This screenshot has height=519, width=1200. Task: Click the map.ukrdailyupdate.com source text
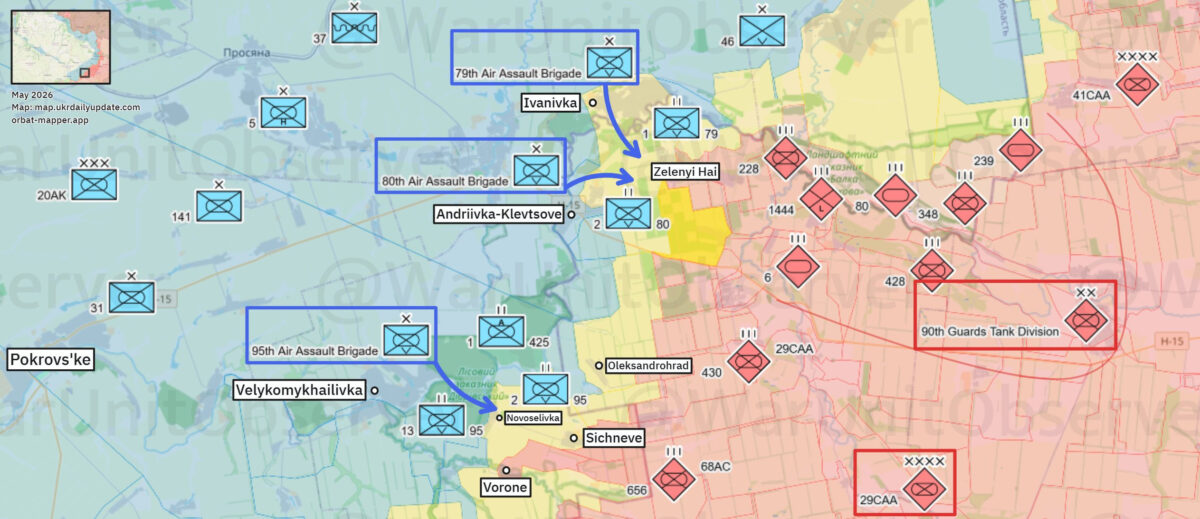click(76, 107)
